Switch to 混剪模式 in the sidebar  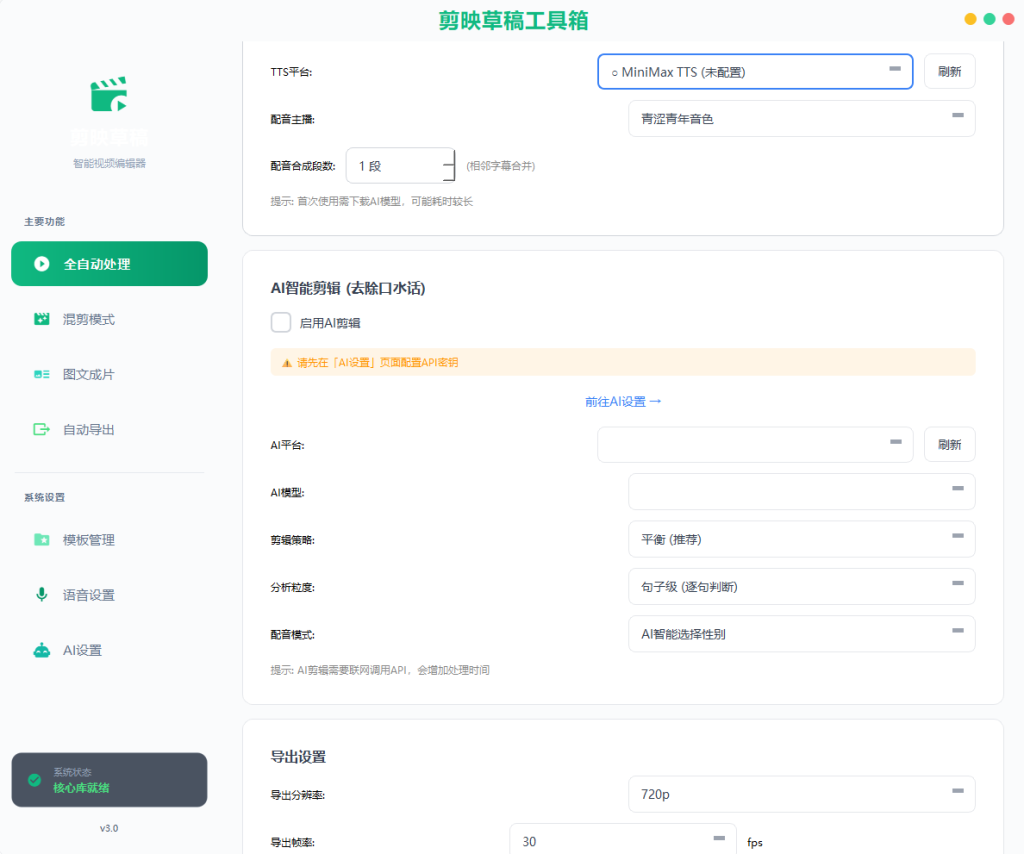tap(109, 319)
